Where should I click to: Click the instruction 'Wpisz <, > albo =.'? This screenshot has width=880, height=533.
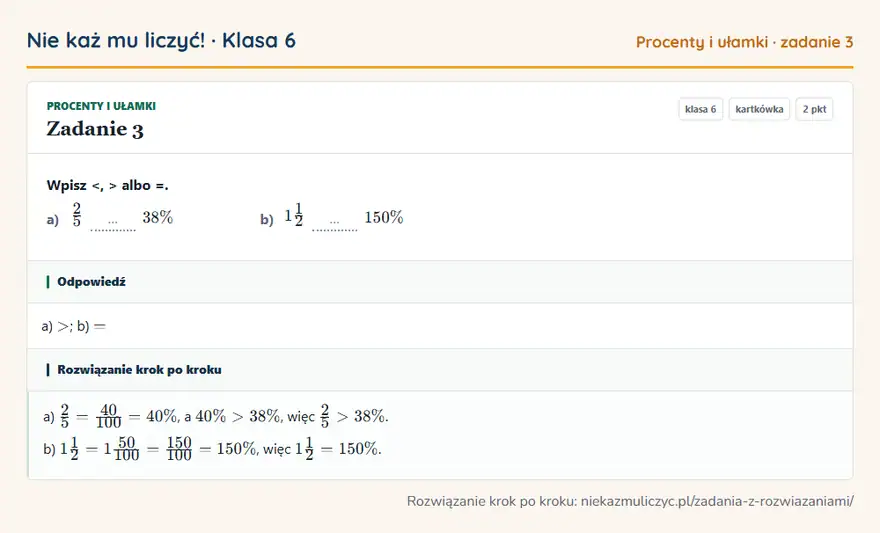(108, 185)
